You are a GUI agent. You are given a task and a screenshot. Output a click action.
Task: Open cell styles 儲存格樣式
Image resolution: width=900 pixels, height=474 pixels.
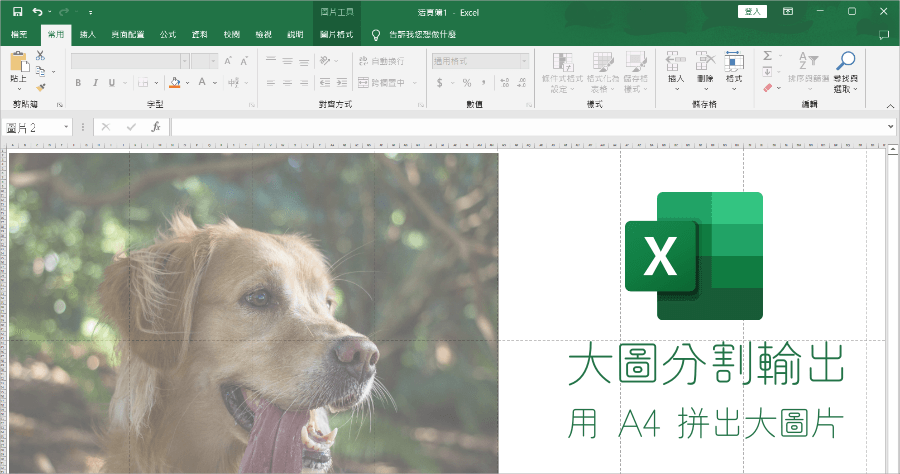coord(635,72)
